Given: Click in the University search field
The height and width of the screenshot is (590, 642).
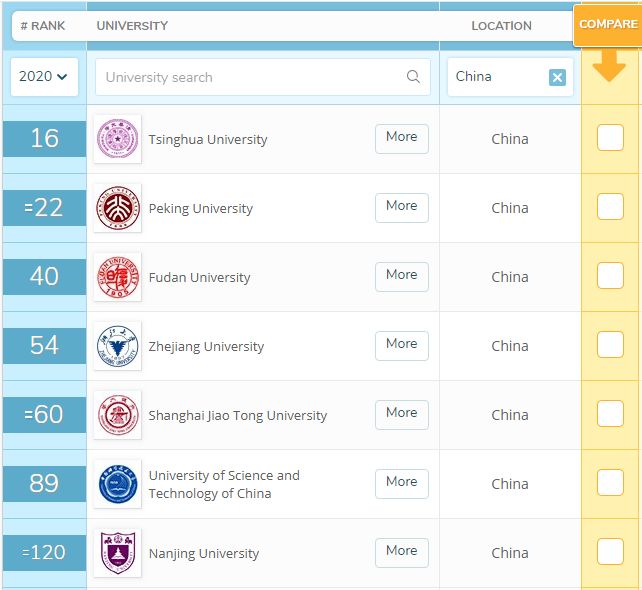Looking at the screenshot, I should point(250,77).
